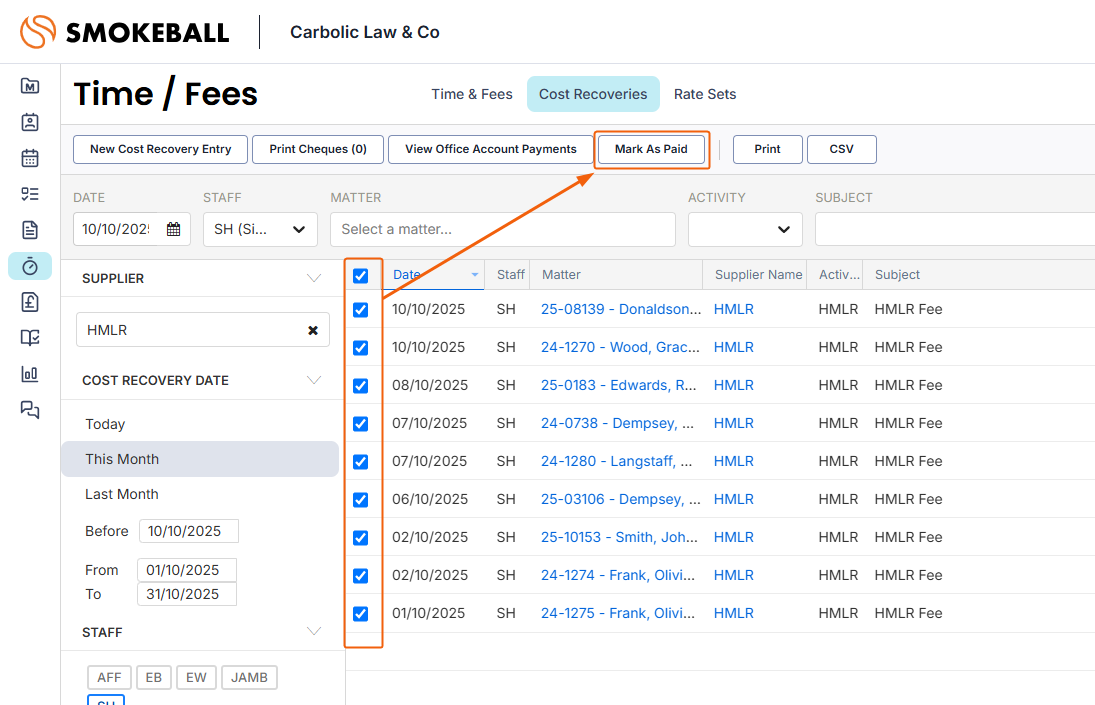
Task: Open the chat messages icon in sidebar
Action: click(30, 410)
